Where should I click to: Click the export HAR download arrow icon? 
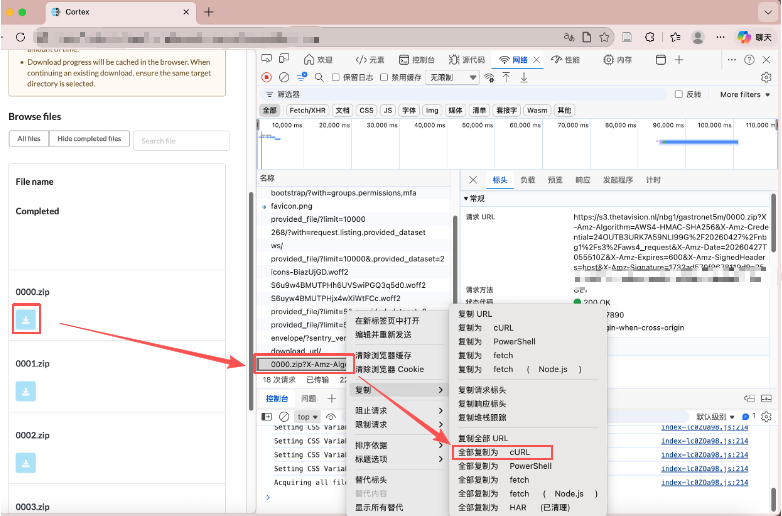coord(524,77)
